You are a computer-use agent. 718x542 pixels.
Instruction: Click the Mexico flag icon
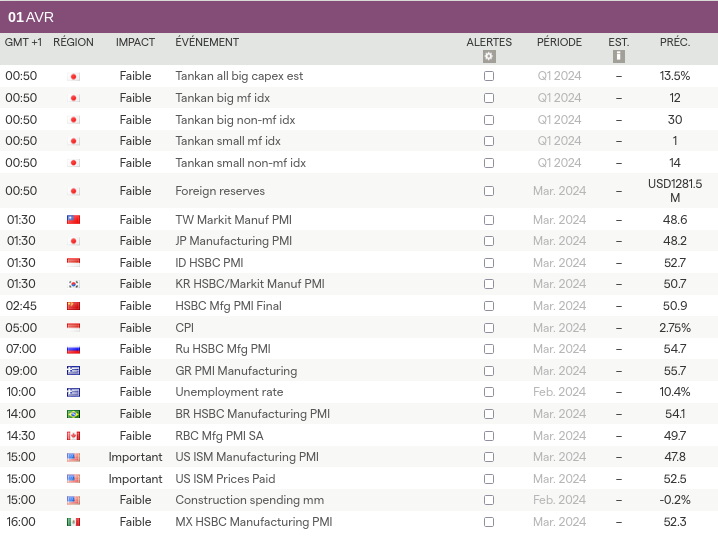point(73,522)
